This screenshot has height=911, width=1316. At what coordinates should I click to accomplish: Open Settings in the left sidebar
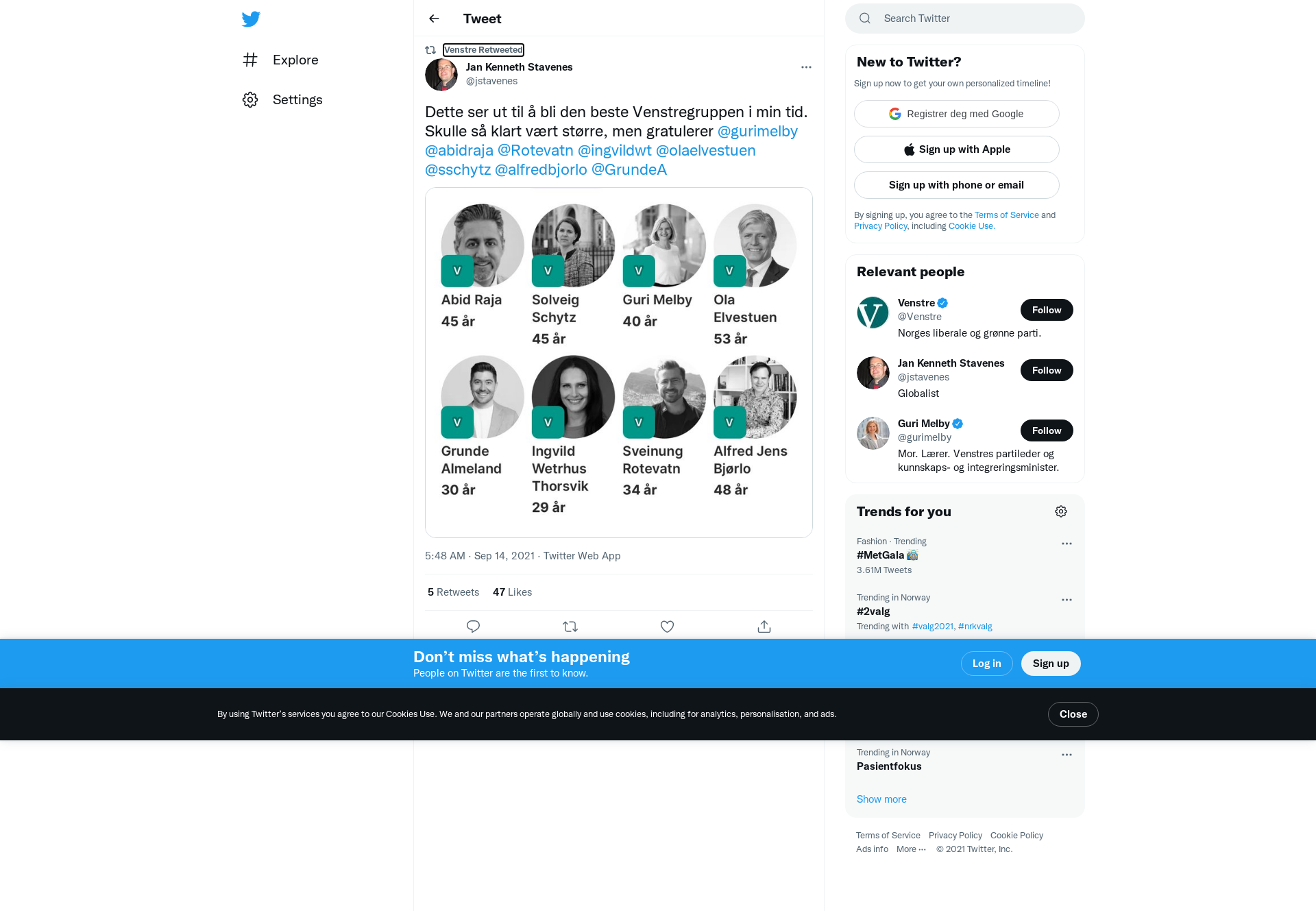[x=282, y=100]
